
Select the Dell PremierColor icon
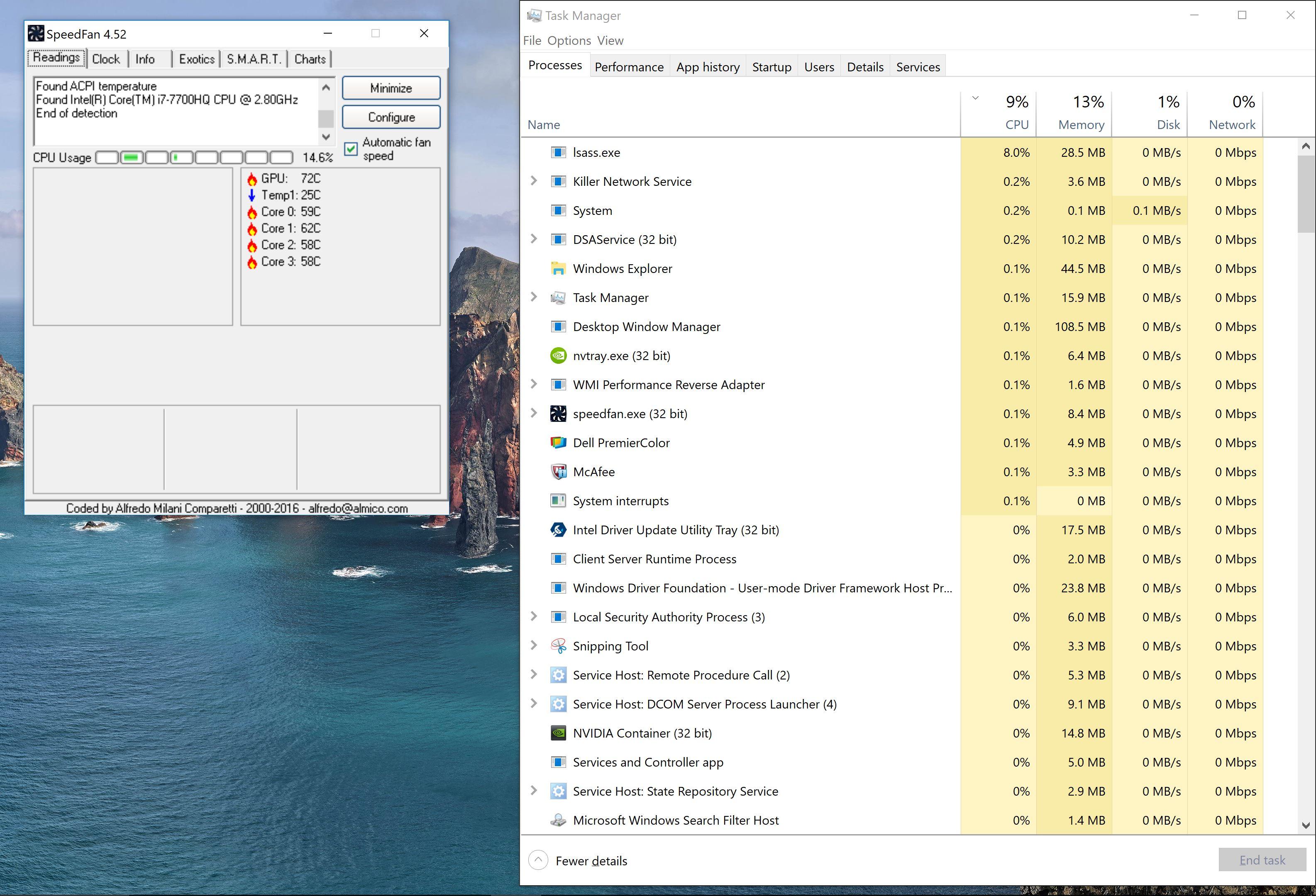tap(558, 443)
